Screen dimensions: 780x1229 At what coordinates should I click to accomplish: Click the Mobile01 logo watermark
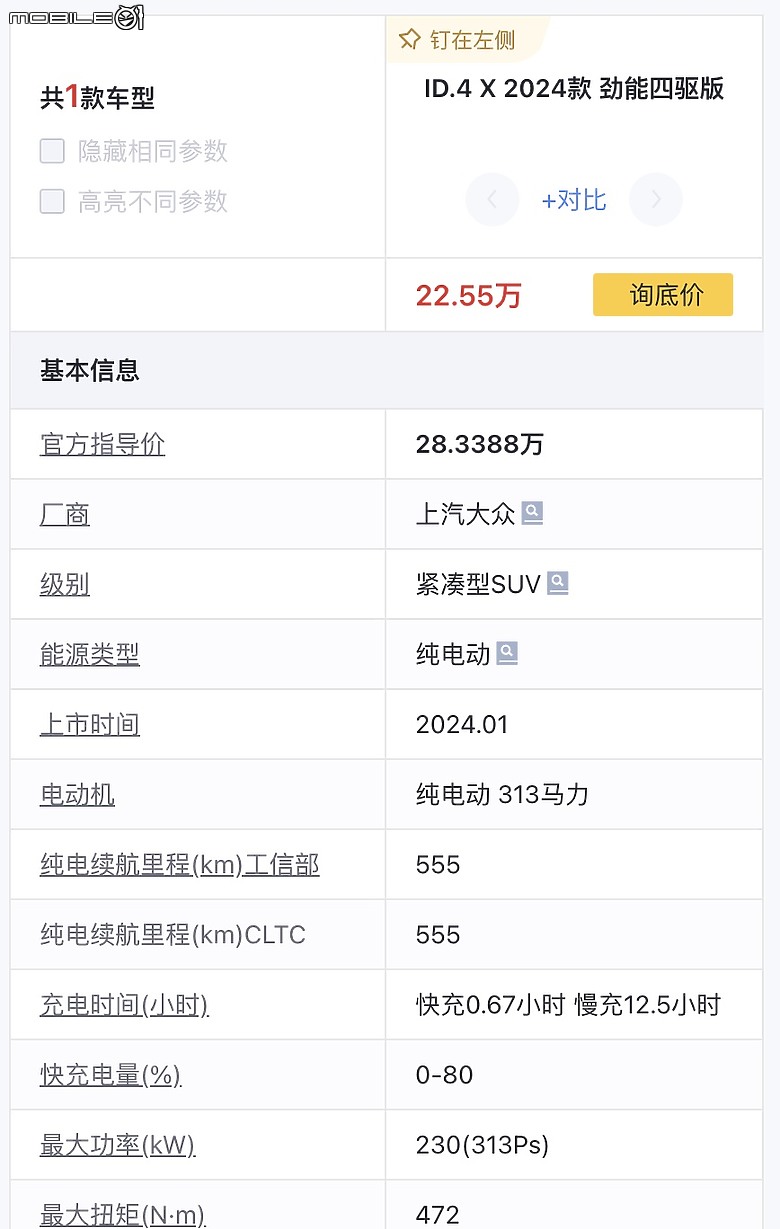point(76,16)
